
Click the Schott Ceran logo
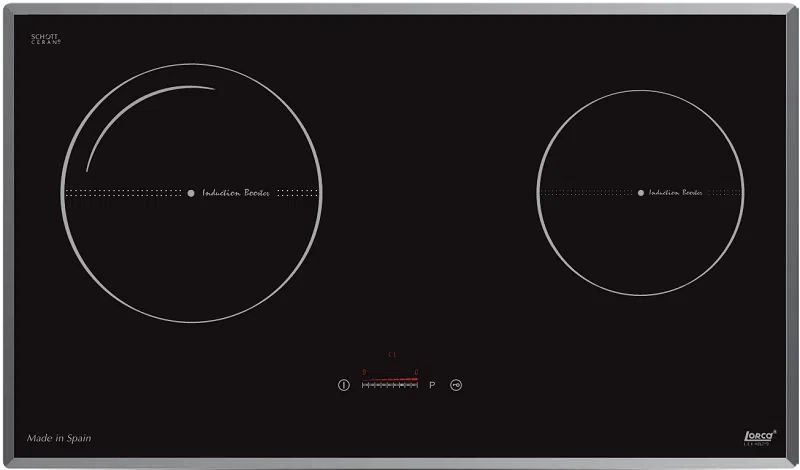(46, 39)
